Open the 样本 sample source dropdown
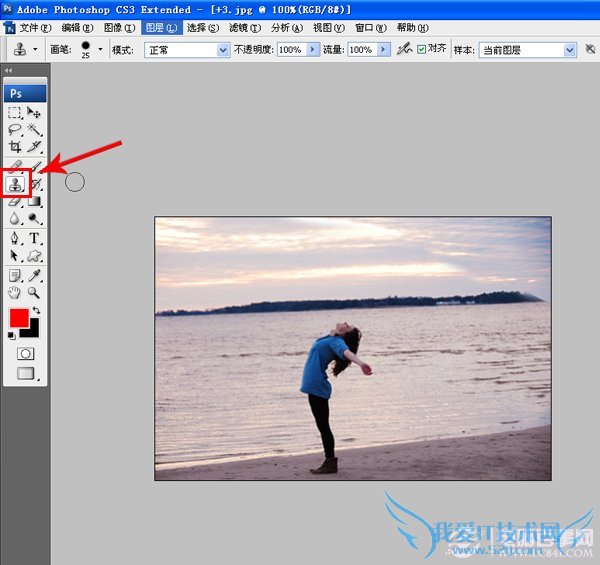The width and height of the screenshot is (600, 565). tap(528, 49)
